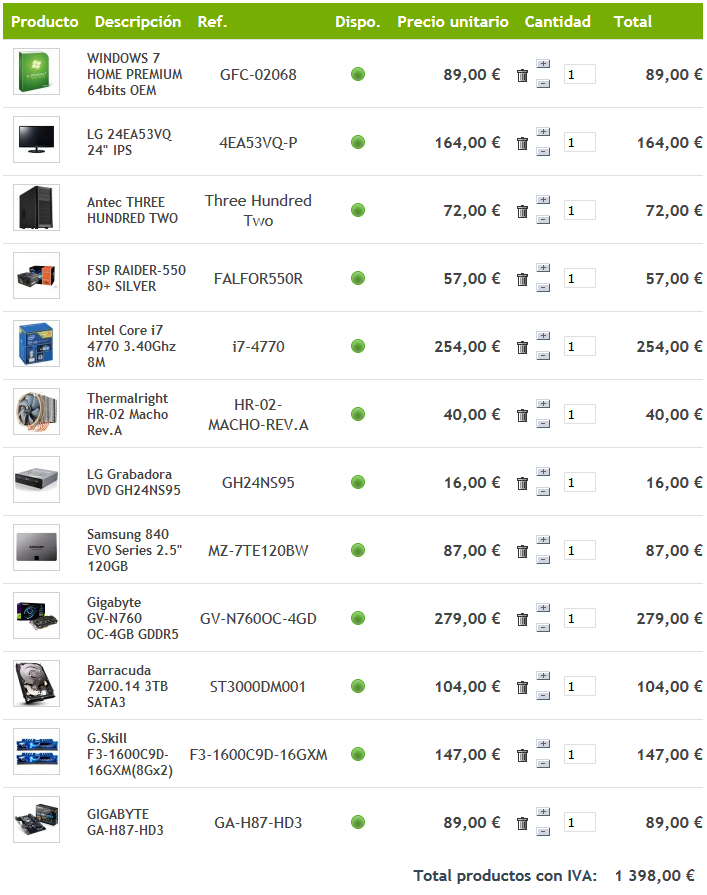Open the LG monitor product thumbnail
The width and height of the screenshot is (707, 895).
(x=37, y=139)
